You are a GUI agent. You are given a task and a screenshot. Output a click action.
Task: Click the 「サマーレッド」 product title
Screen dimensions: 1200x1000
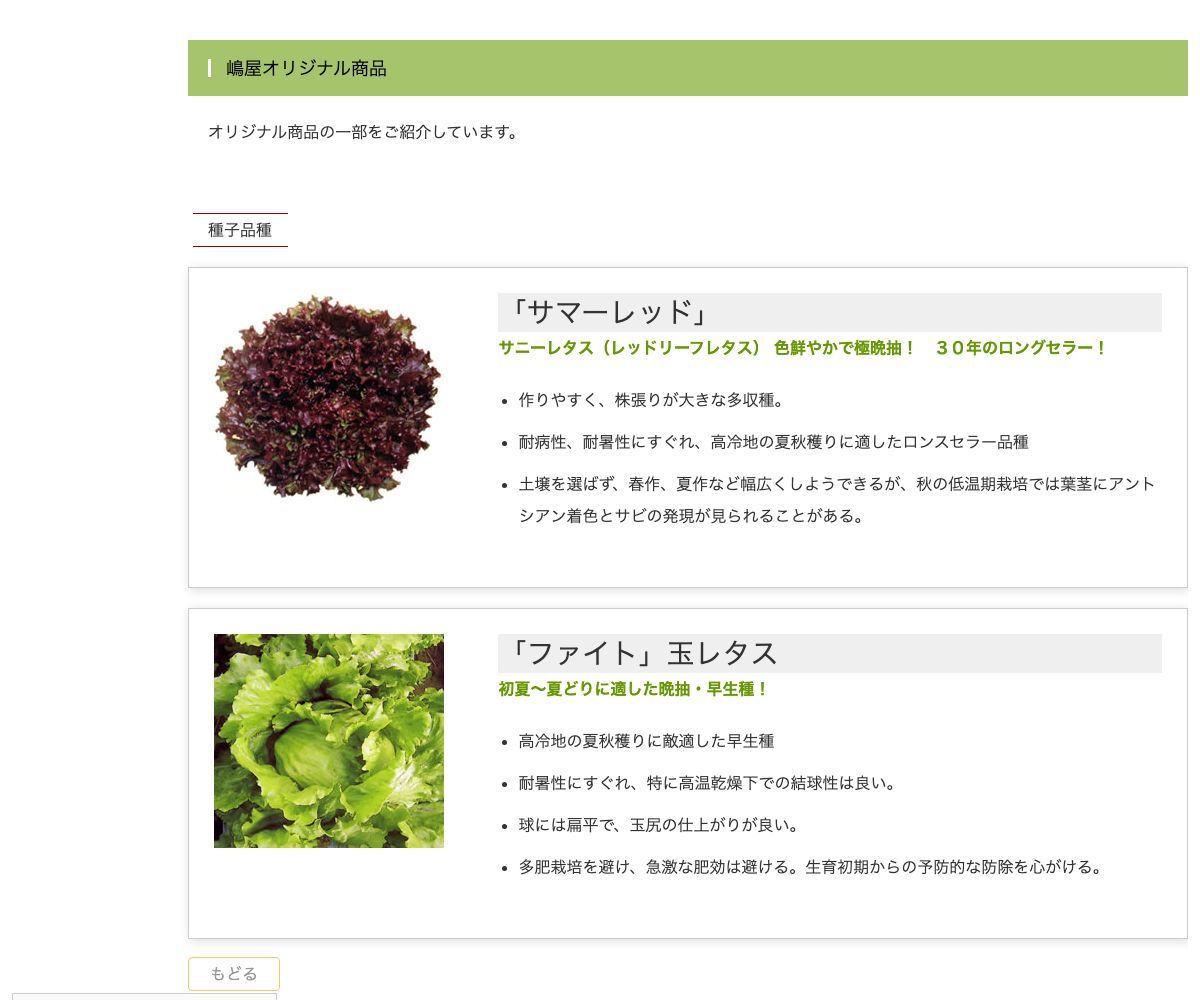tap(608, 313)
